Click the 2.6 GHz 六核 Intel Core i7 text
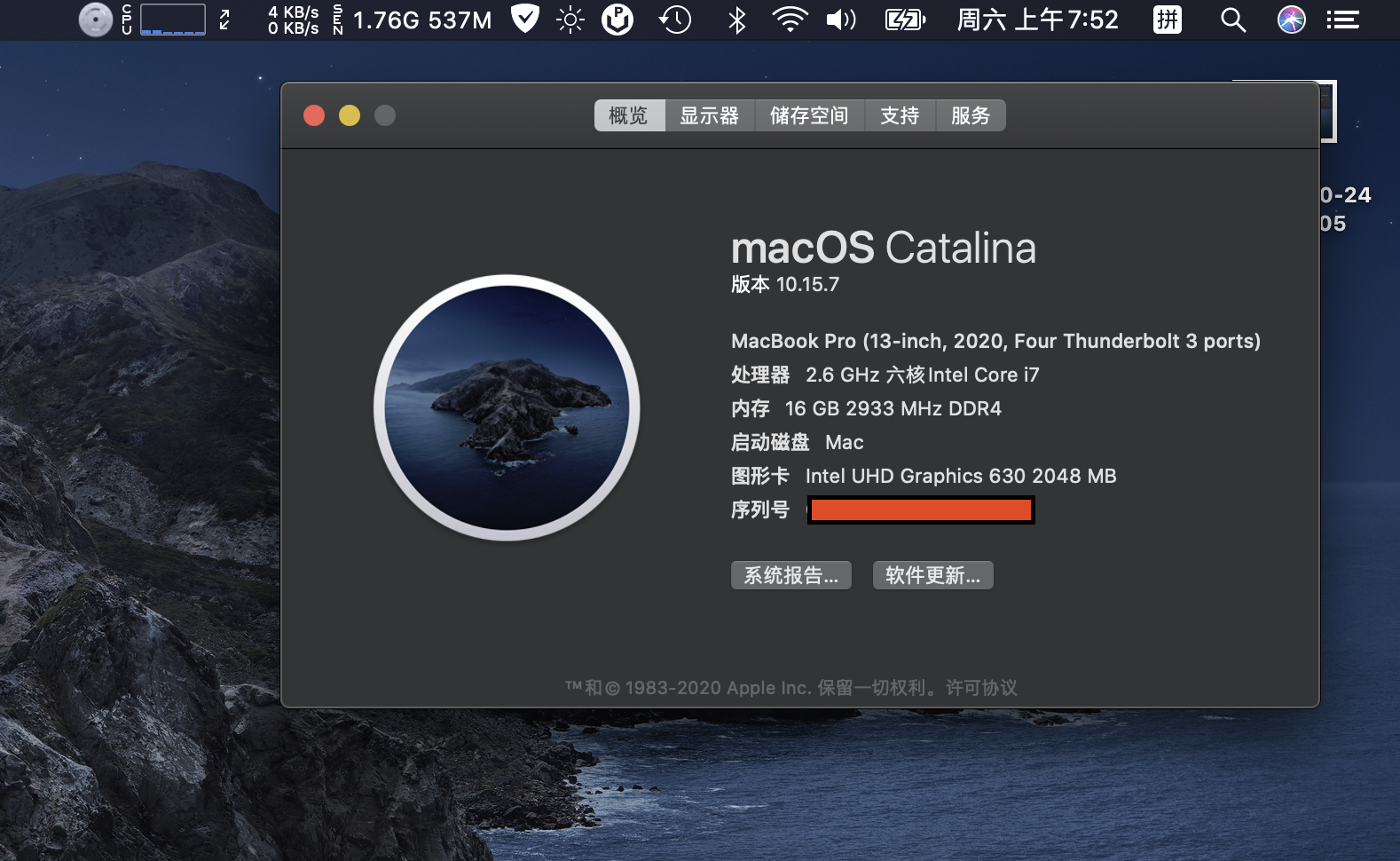The width and height of the screenshot is (1400, 861). (923, 375)
